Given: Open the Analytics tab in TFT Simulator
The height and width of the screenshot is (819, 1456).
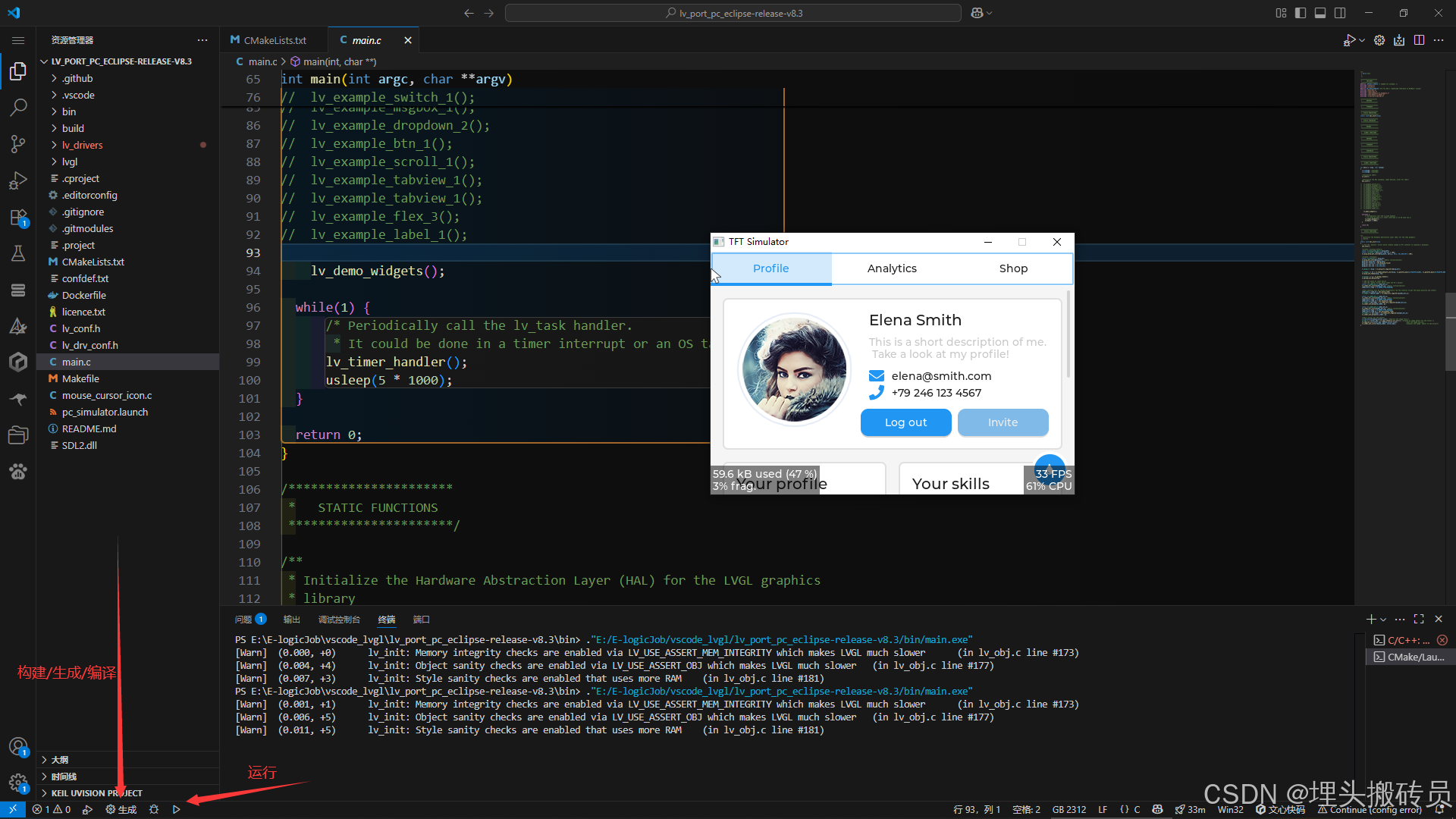Looking at the screenshot, I should (892, 268).
